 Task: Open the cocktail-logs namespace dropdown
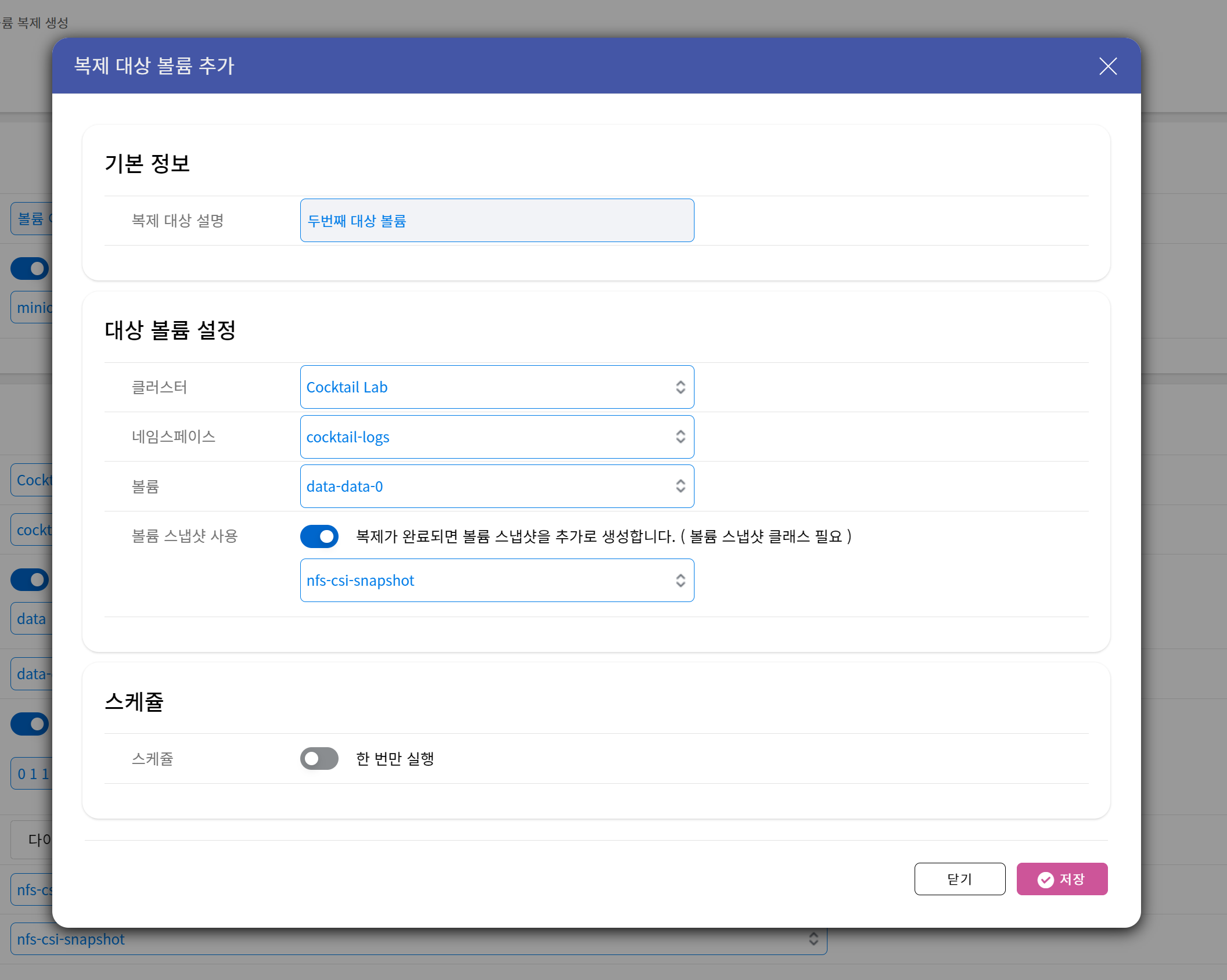[488, 437]
